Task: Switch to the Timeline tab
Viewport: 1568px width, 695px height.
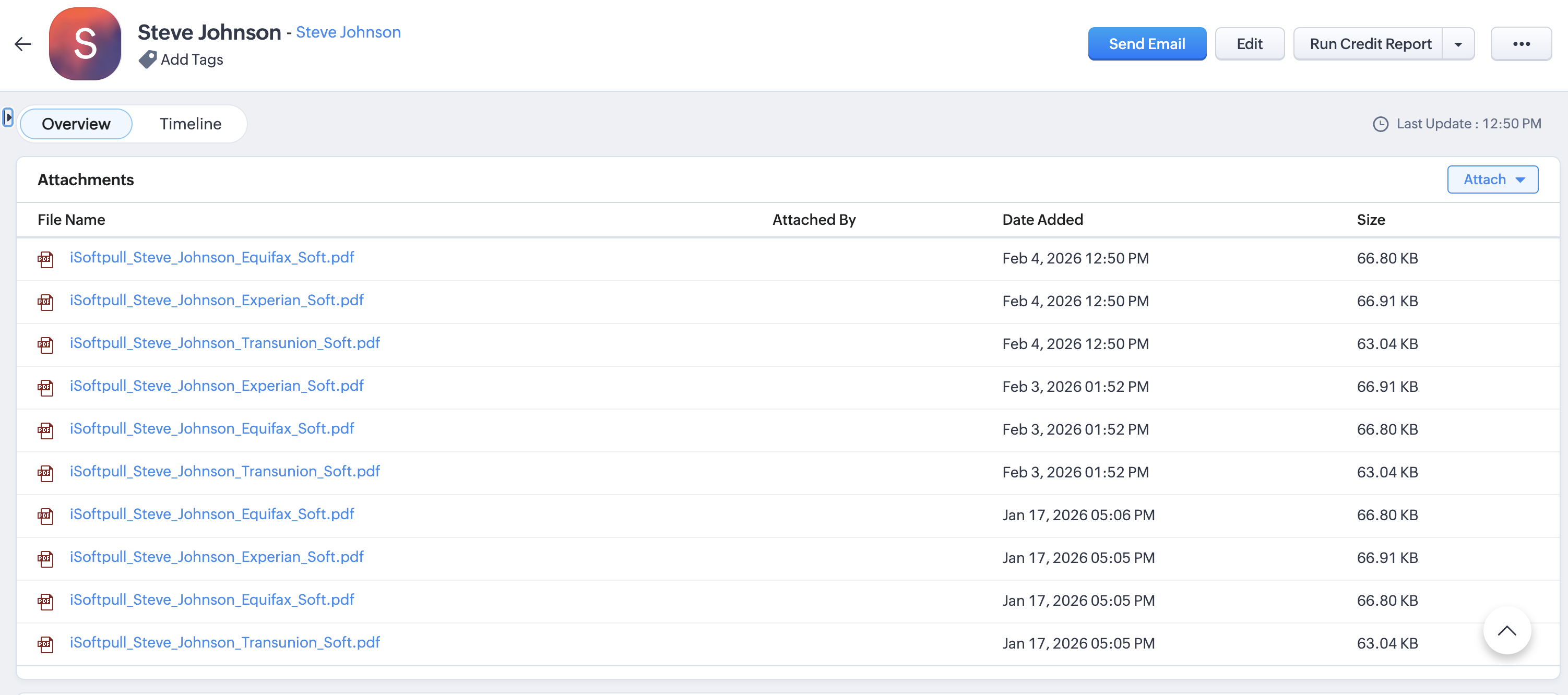Action: (x=191, y=124)
